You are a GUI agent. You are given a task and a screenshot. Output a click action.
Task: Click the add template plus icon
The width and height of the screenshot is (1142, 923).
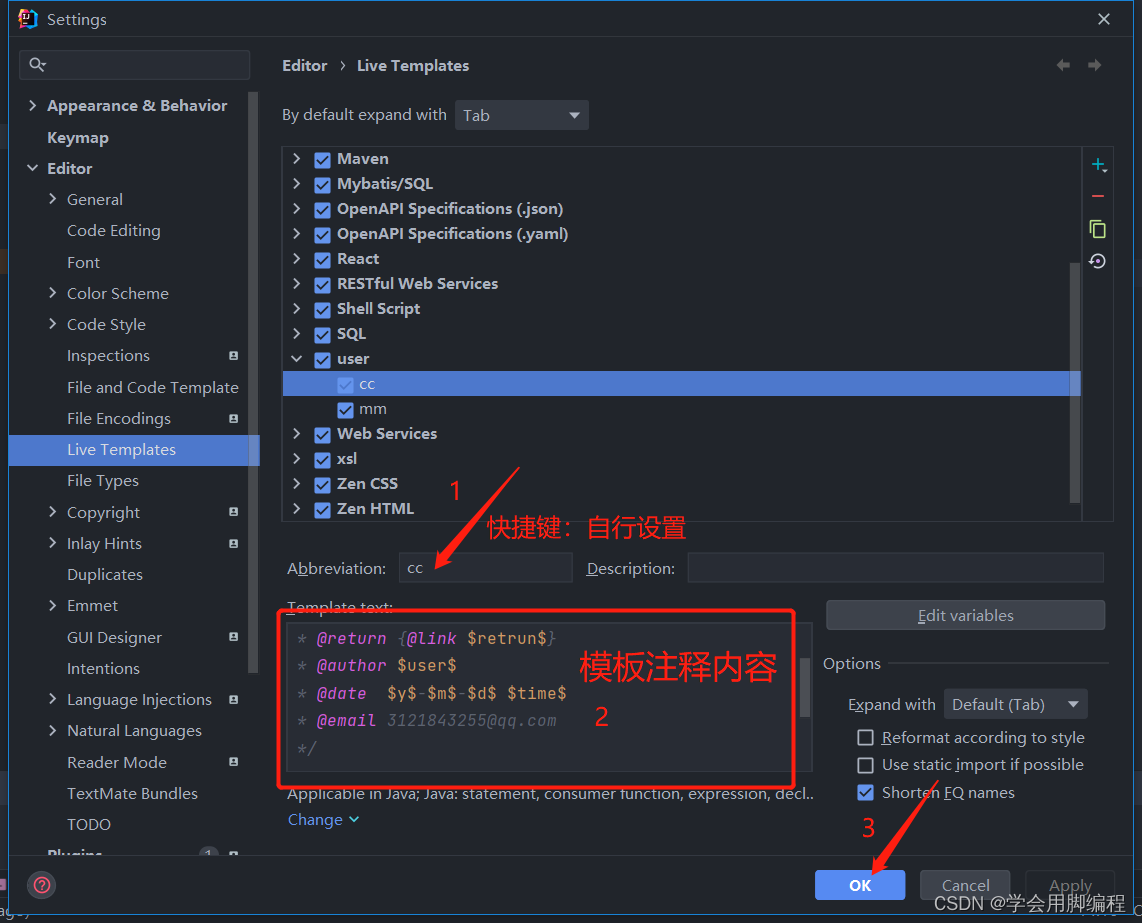1098,165
